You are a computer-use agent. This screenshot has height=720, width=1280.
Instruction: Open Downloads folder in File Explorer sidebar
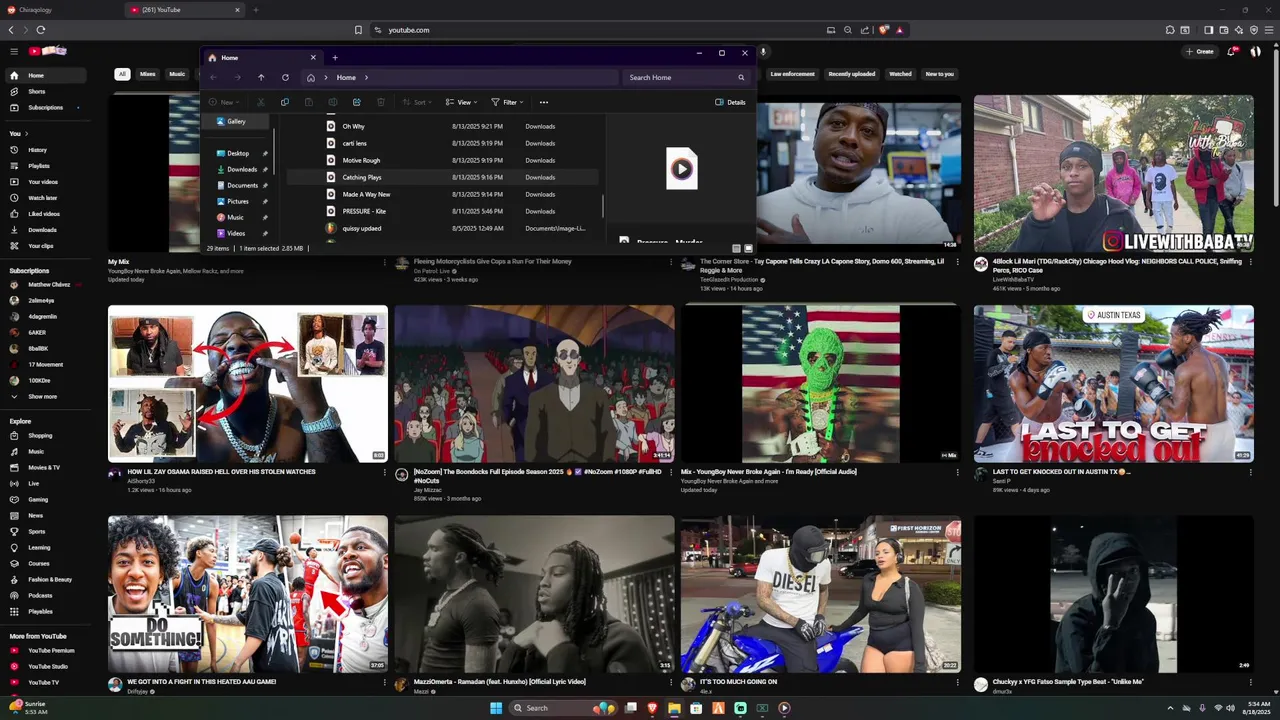[242, 169]
